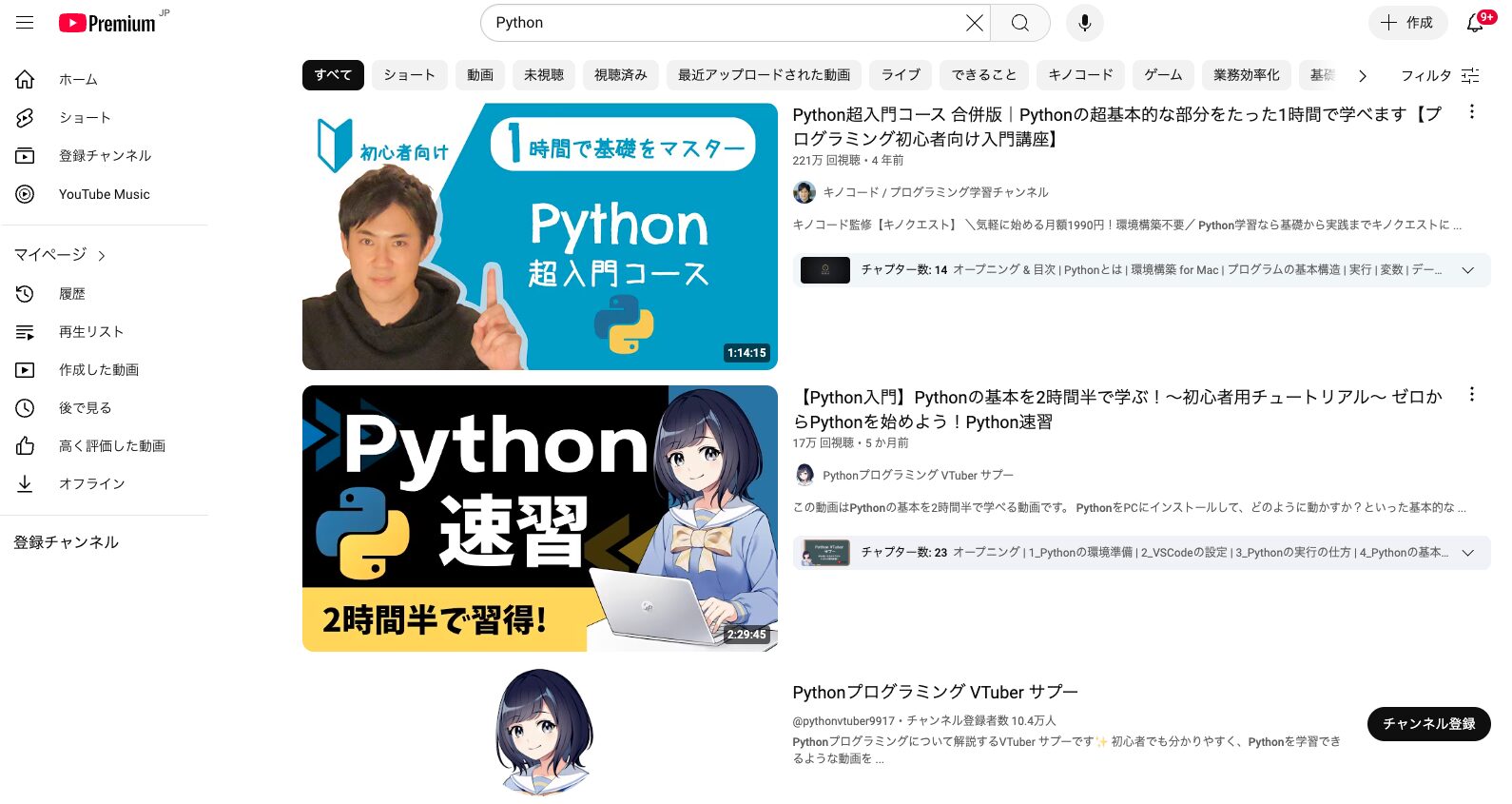Click the YouTube Premium logo
The height and width of the screenshot is (804, 1512).
(107, 23)
